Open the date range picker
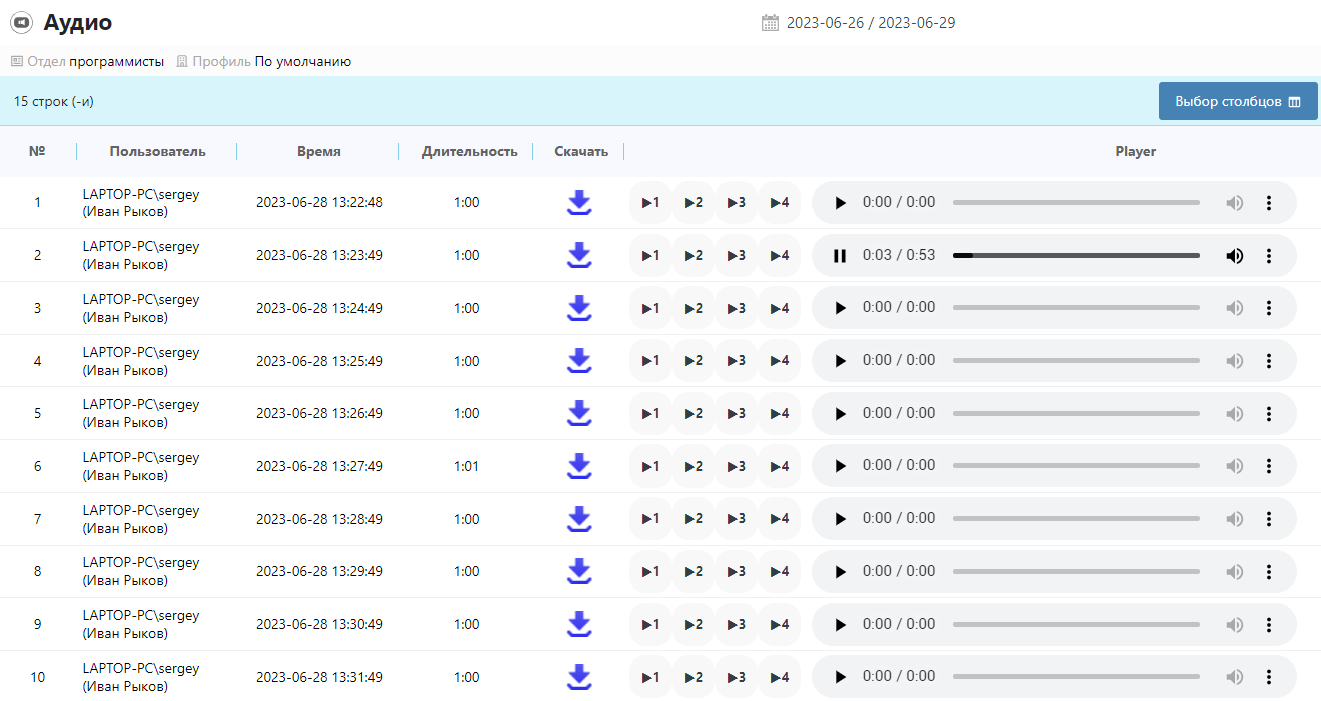This screenshot has height=701, width=1321. click(870, 23)
